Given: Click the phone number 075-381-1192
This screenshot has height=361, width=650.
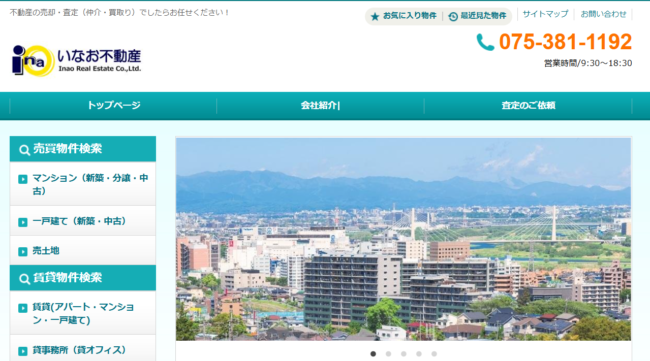Looking at the screenshot, I should [565, 42].
